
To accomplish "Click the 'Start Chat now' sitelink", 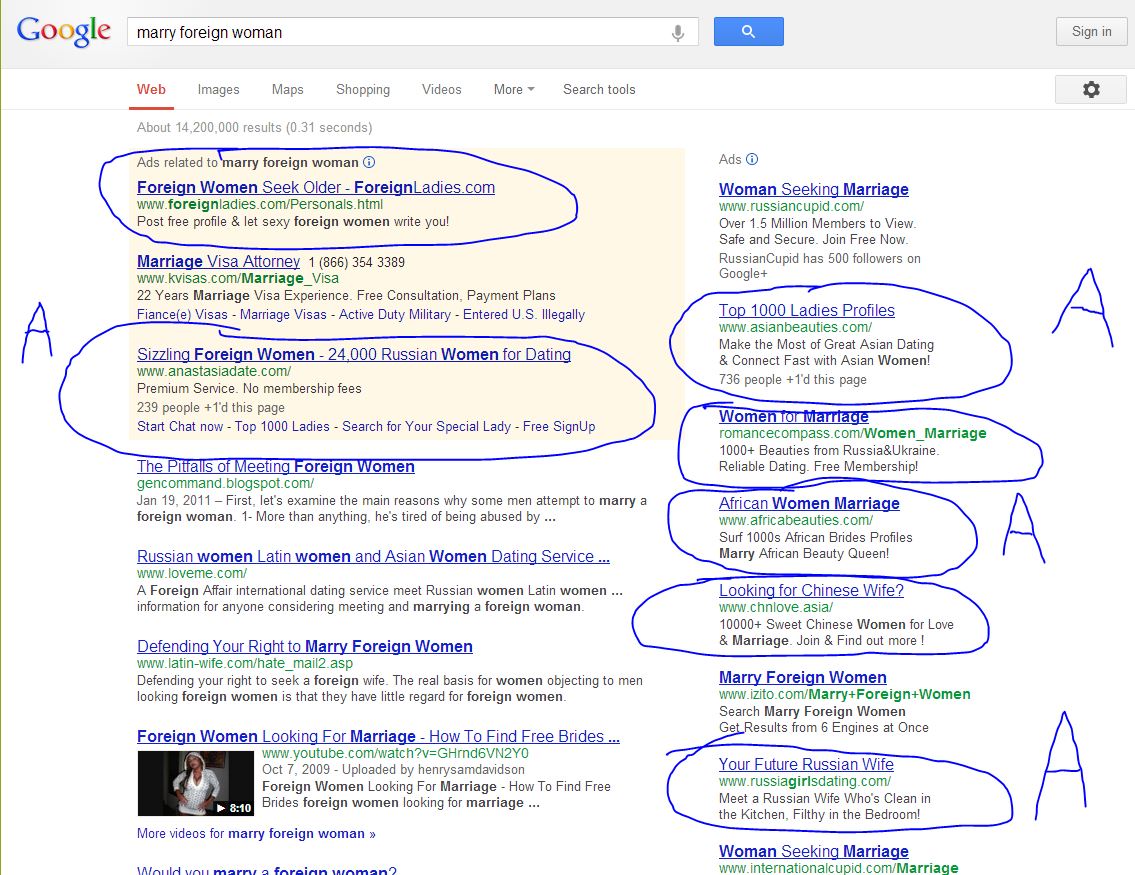I will pos(180,427).
